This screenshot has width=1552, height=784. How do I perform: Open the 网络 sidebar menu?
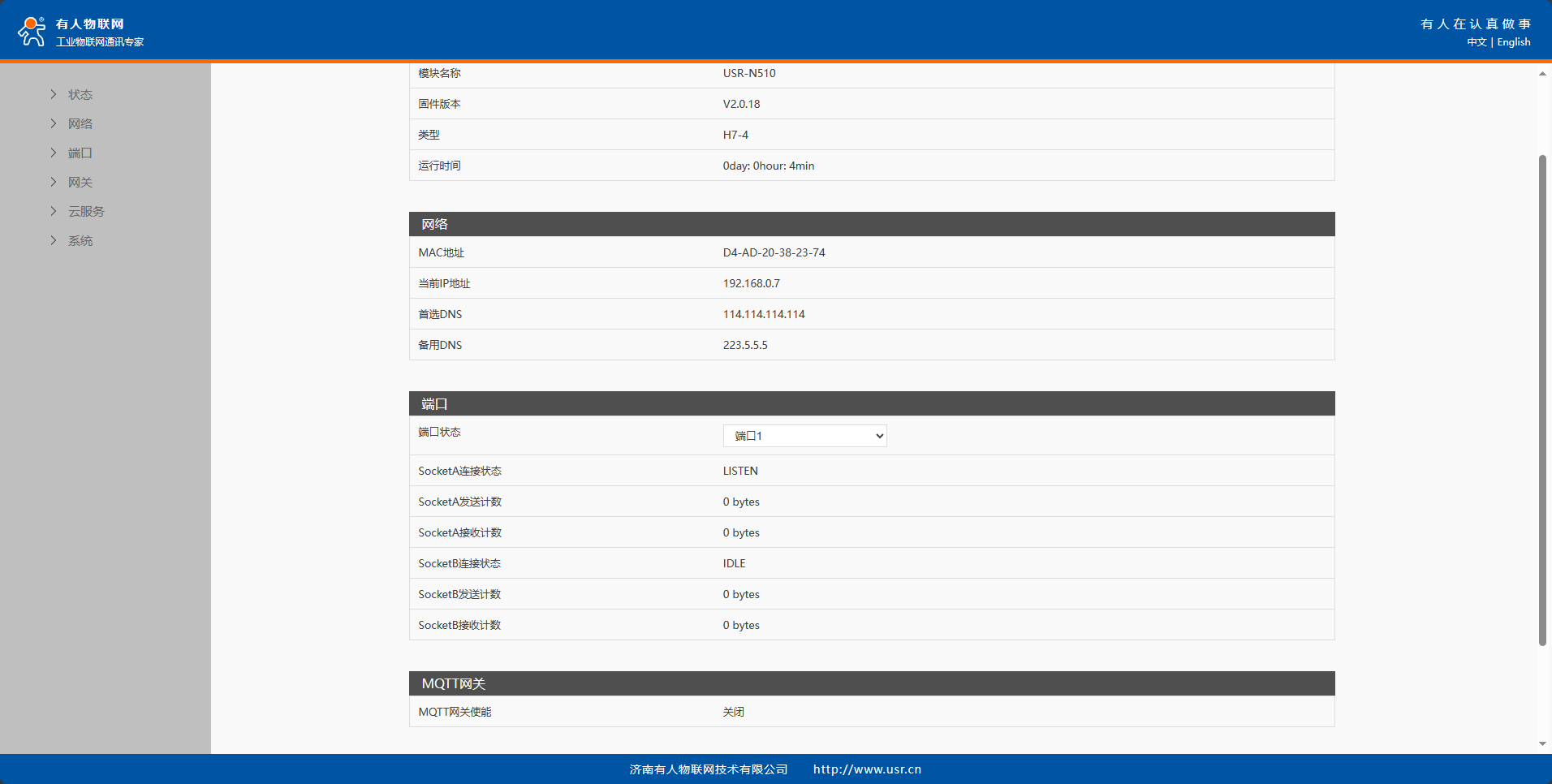[80, 124]
